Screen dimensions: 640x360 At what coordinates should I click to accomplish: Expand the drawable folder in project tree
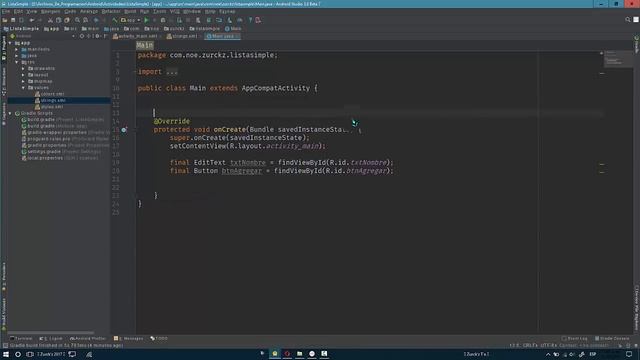click(23, 69)
